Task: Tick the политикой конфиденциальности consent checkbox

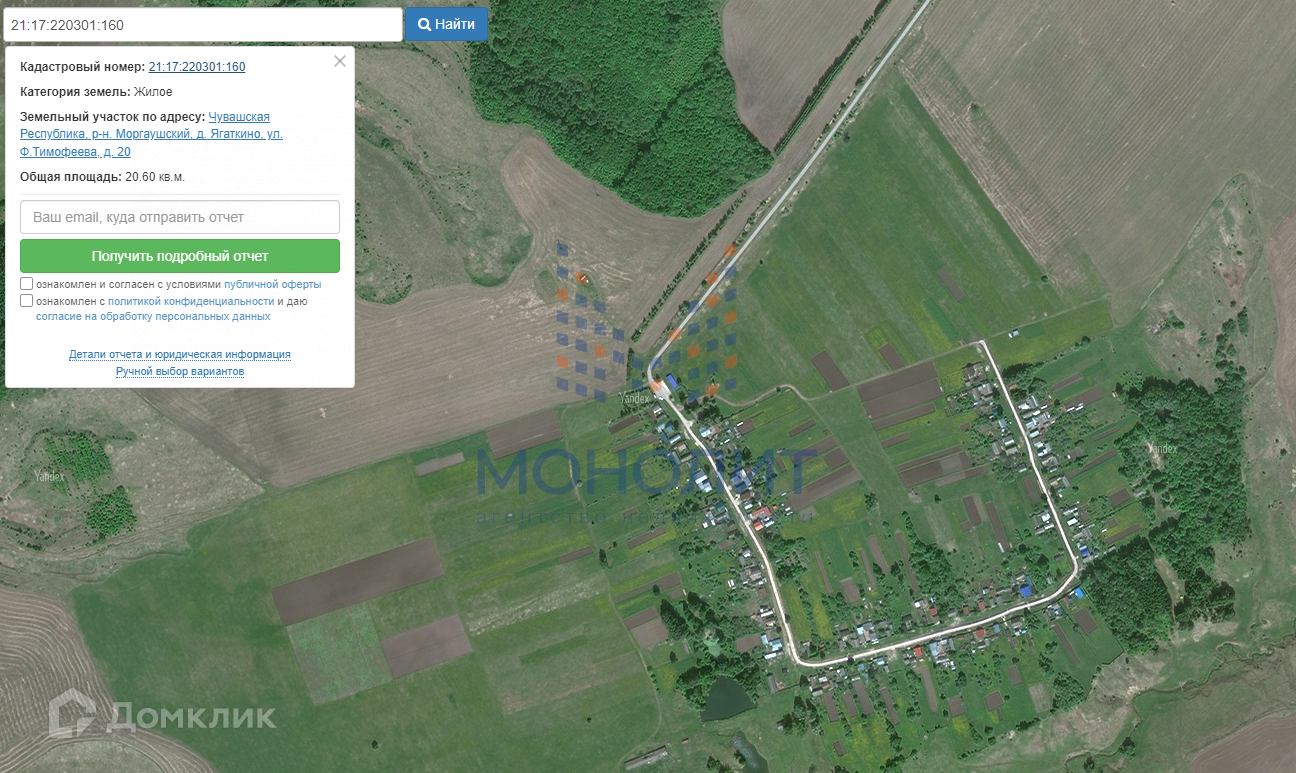Action: [27, 300]
